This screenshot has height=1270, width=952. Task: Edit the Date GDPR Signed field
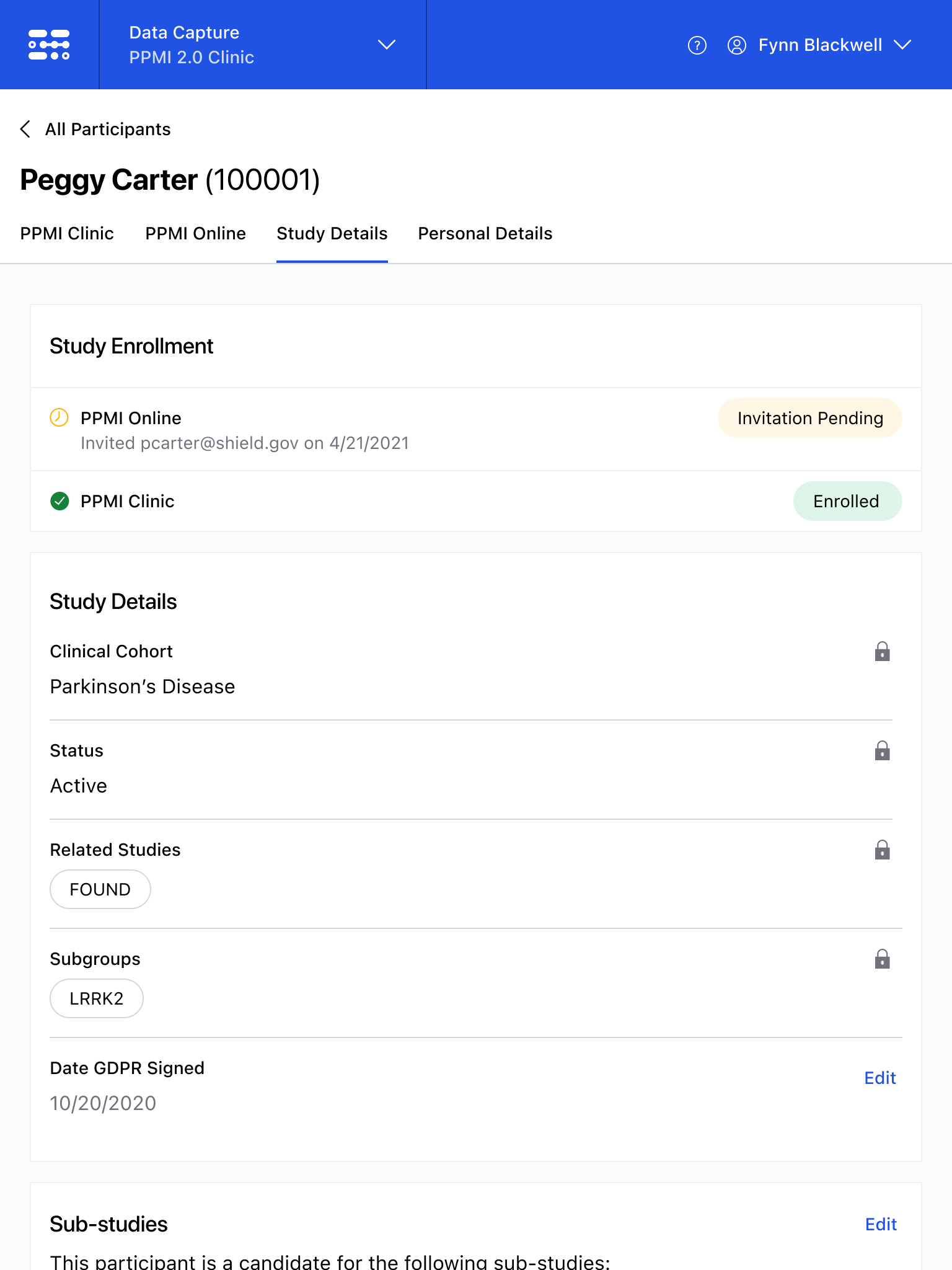(x=879, y=1078)
